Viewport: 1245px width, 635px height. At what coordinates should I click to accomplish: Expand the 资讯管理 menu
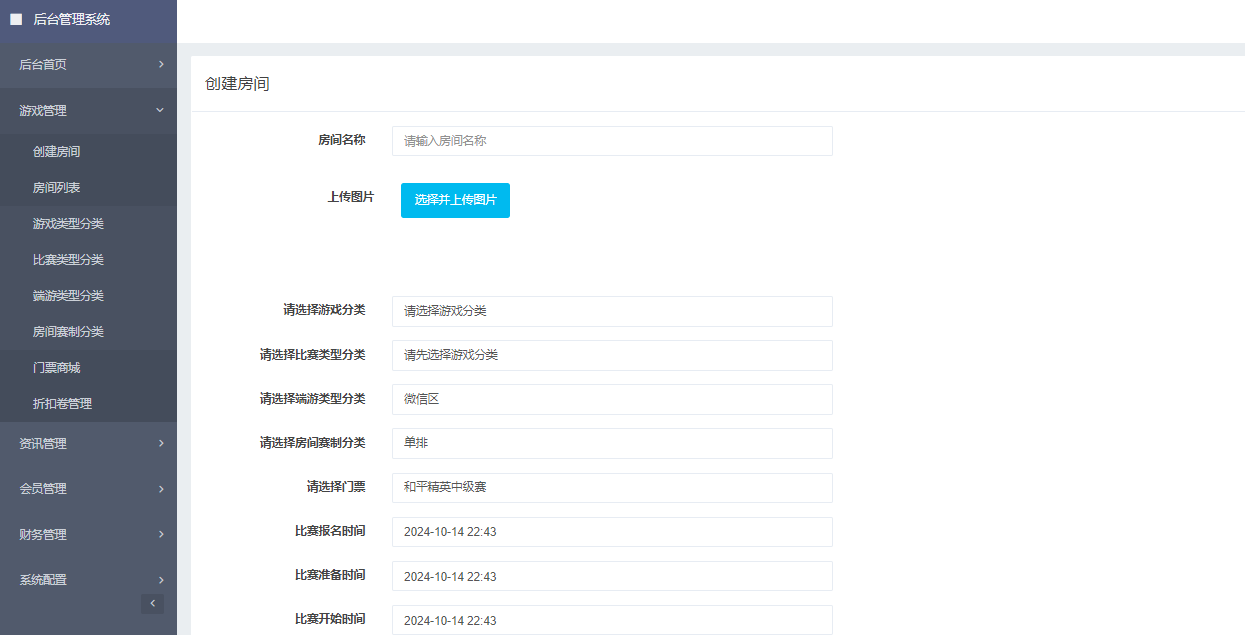coord(88,444)
